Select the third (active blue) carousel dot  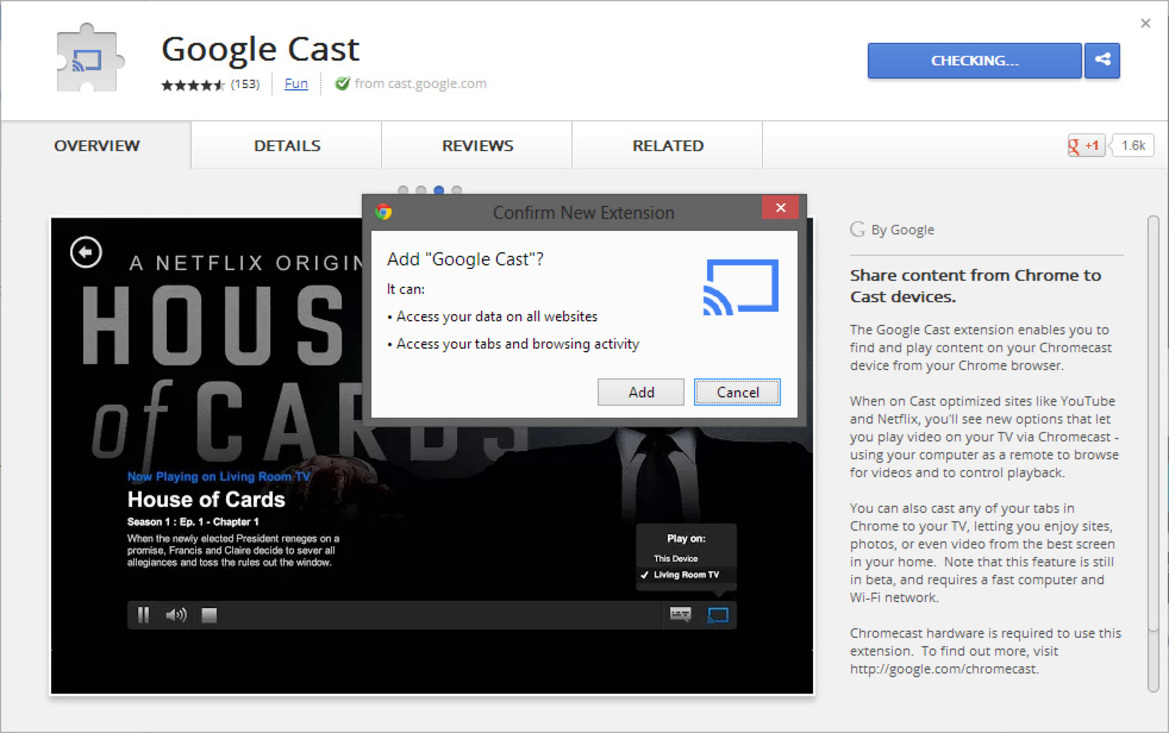(439, 190)
